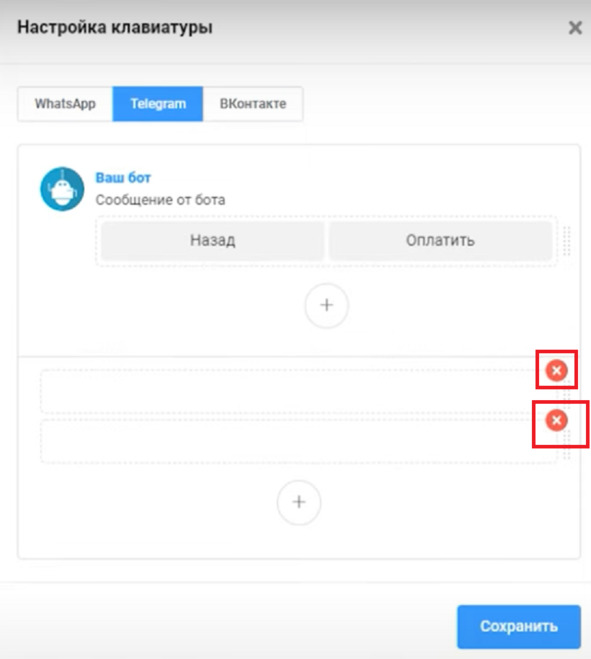Select the Назад keyboard button
Image resolution: width=591 pixels, height=659 pixels.
pos(213,240)
